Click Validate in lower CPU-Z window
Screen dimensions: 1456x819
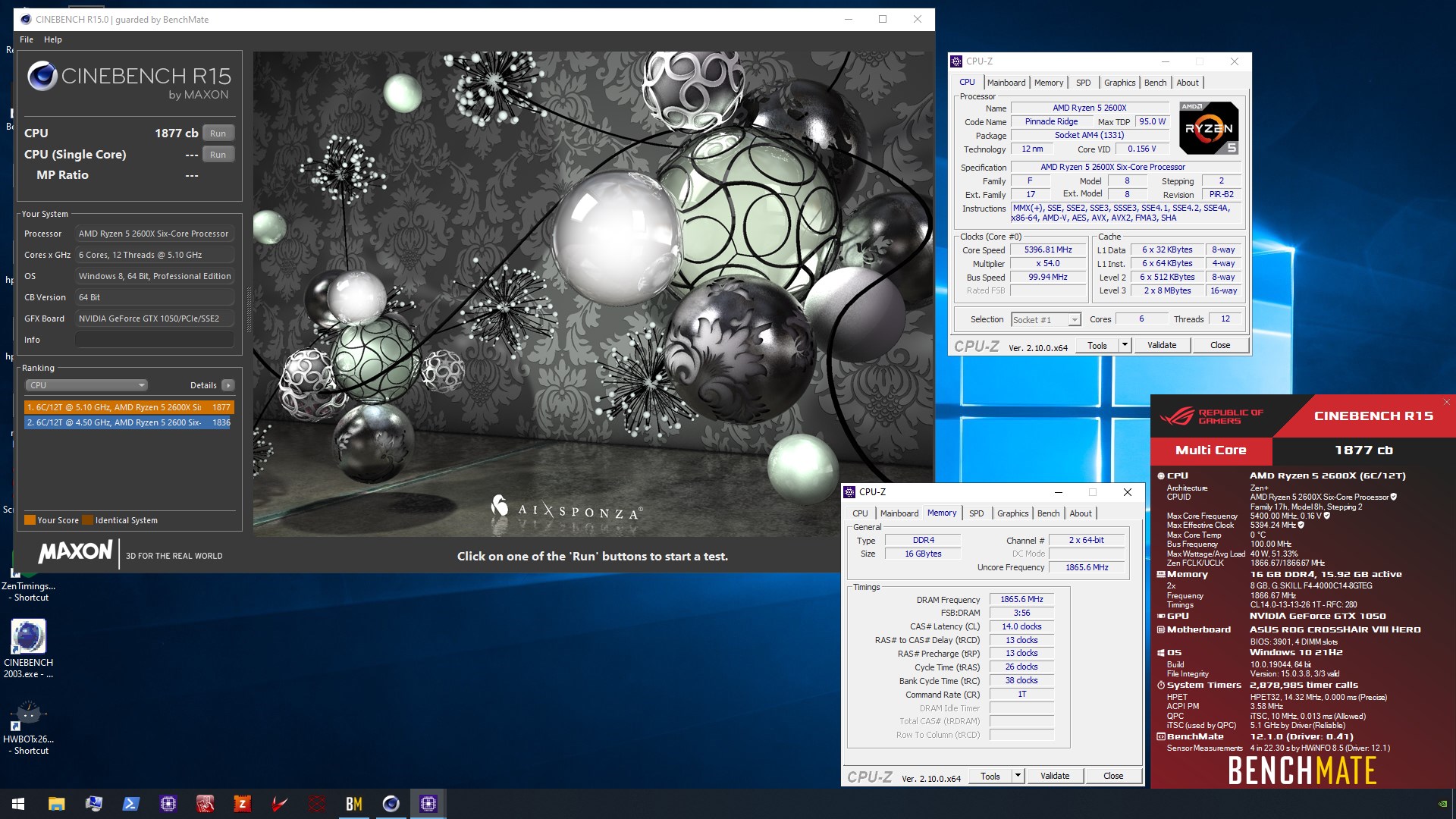[1055, 776]
